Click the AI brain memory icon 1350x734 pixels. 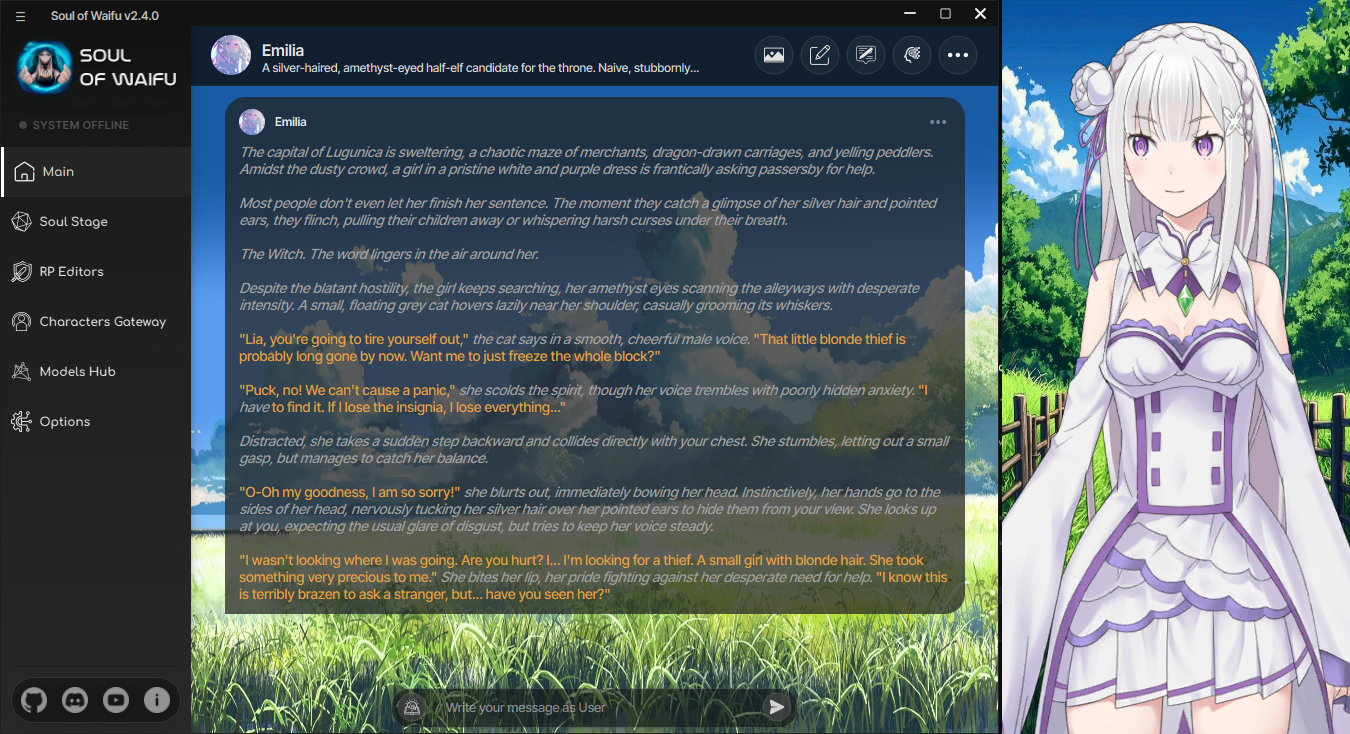pyautogui.click(x=911, y=55)
